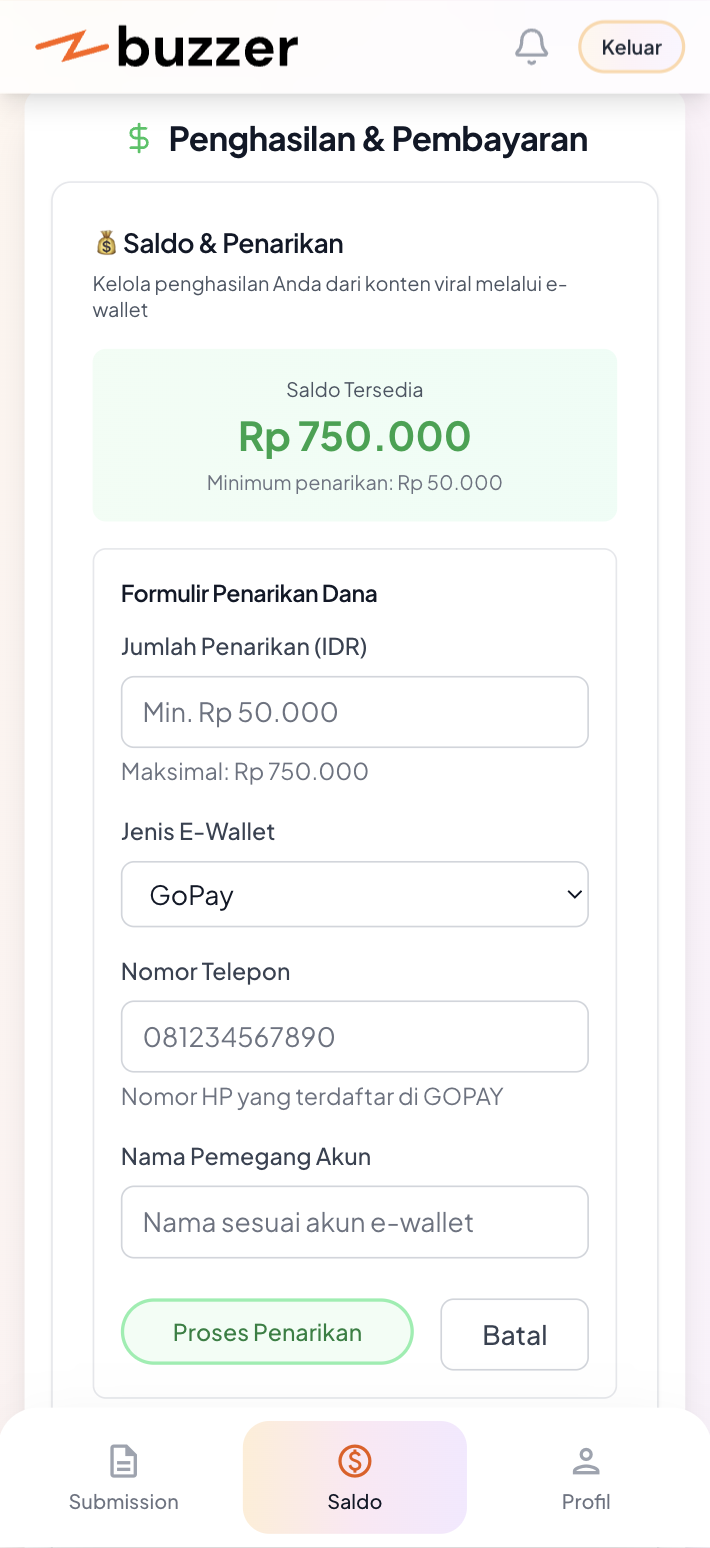
Task: Click the notification bell icon
Action: tap(532, 46)
